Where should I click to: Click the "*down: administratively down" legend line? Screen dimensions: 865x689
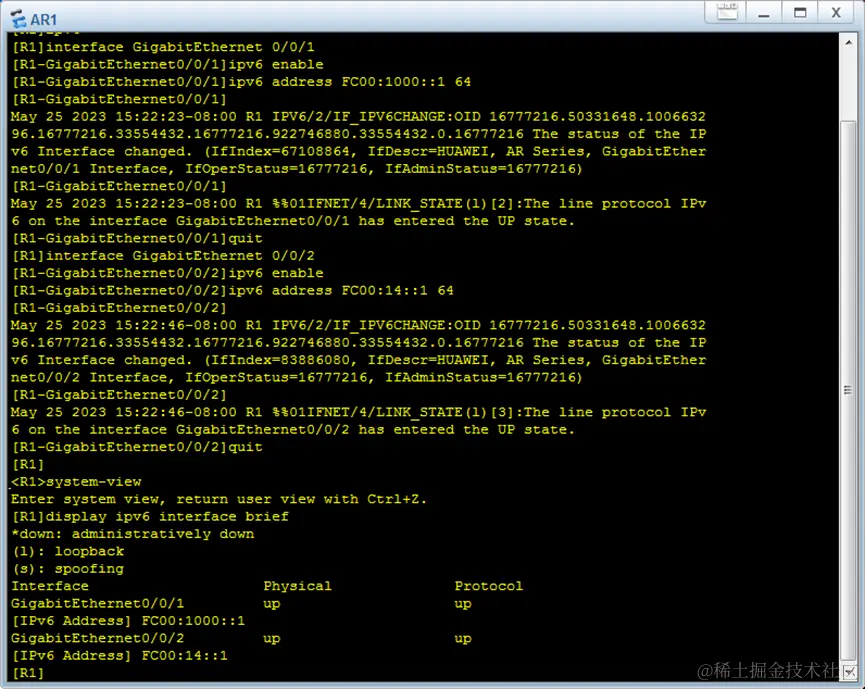[x=132, y=534]
